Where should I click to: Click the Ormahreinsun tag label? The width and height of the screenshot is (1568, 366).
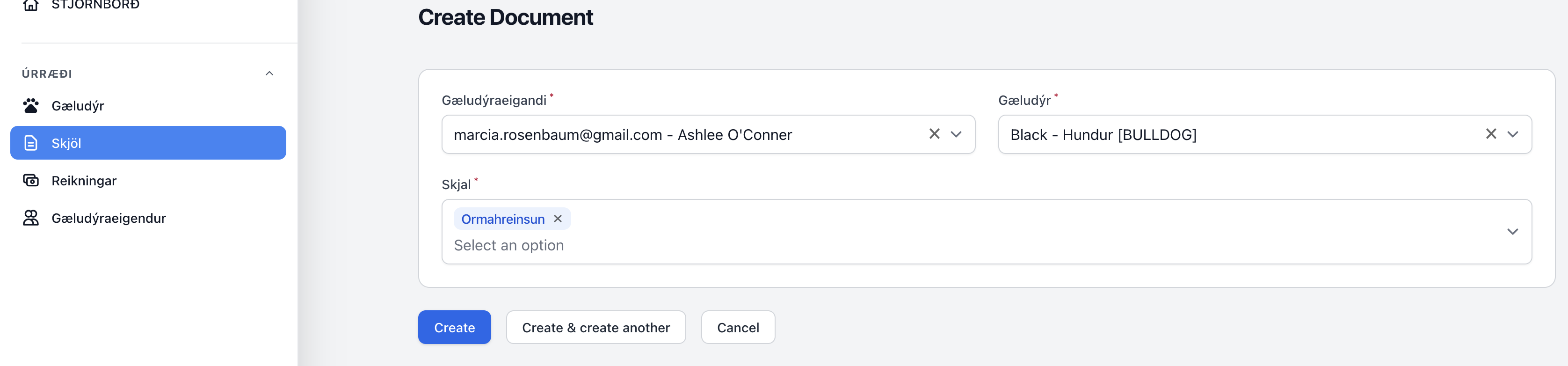(503, 219)
